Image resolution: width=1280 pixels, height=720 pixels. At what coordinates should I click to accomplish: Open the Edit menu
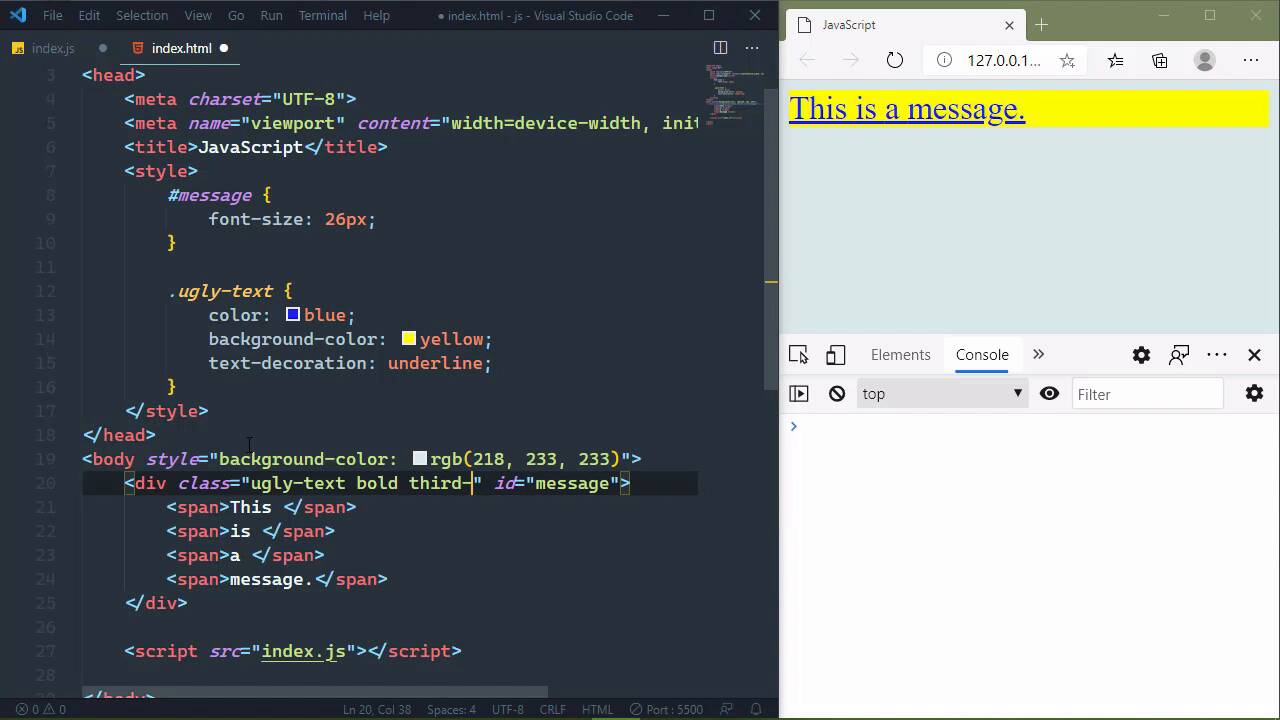[89, 16]
